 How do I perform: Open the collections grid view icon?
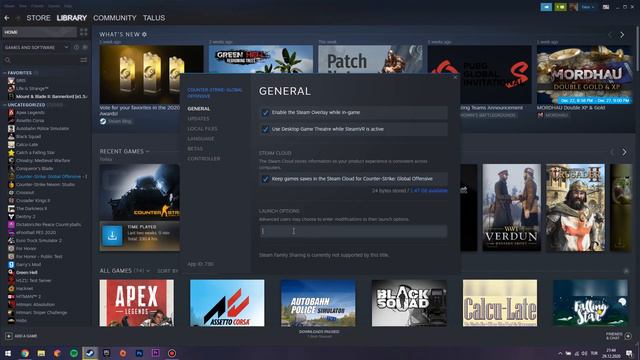[x=84, y=32]
